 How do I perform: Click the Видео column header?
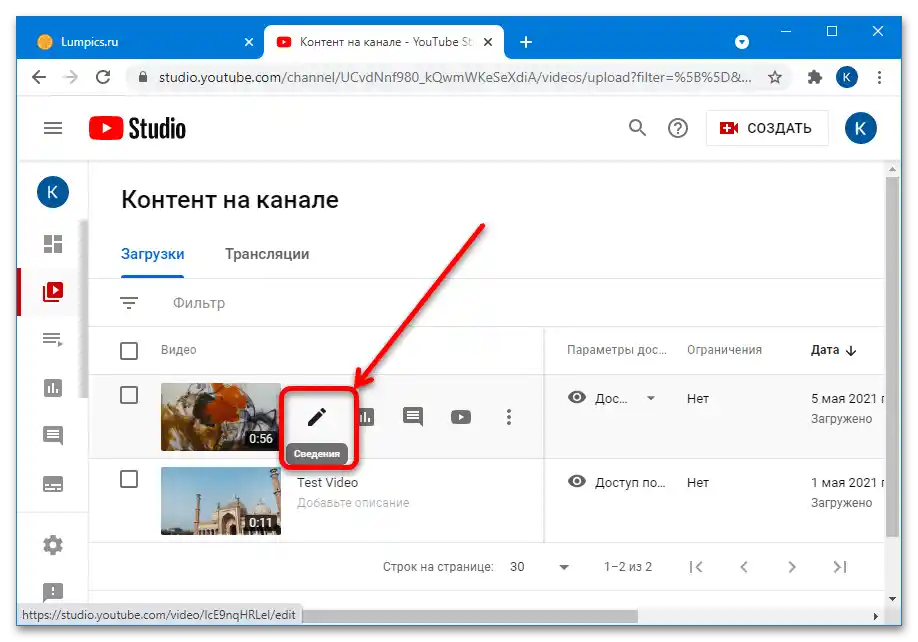179,349
